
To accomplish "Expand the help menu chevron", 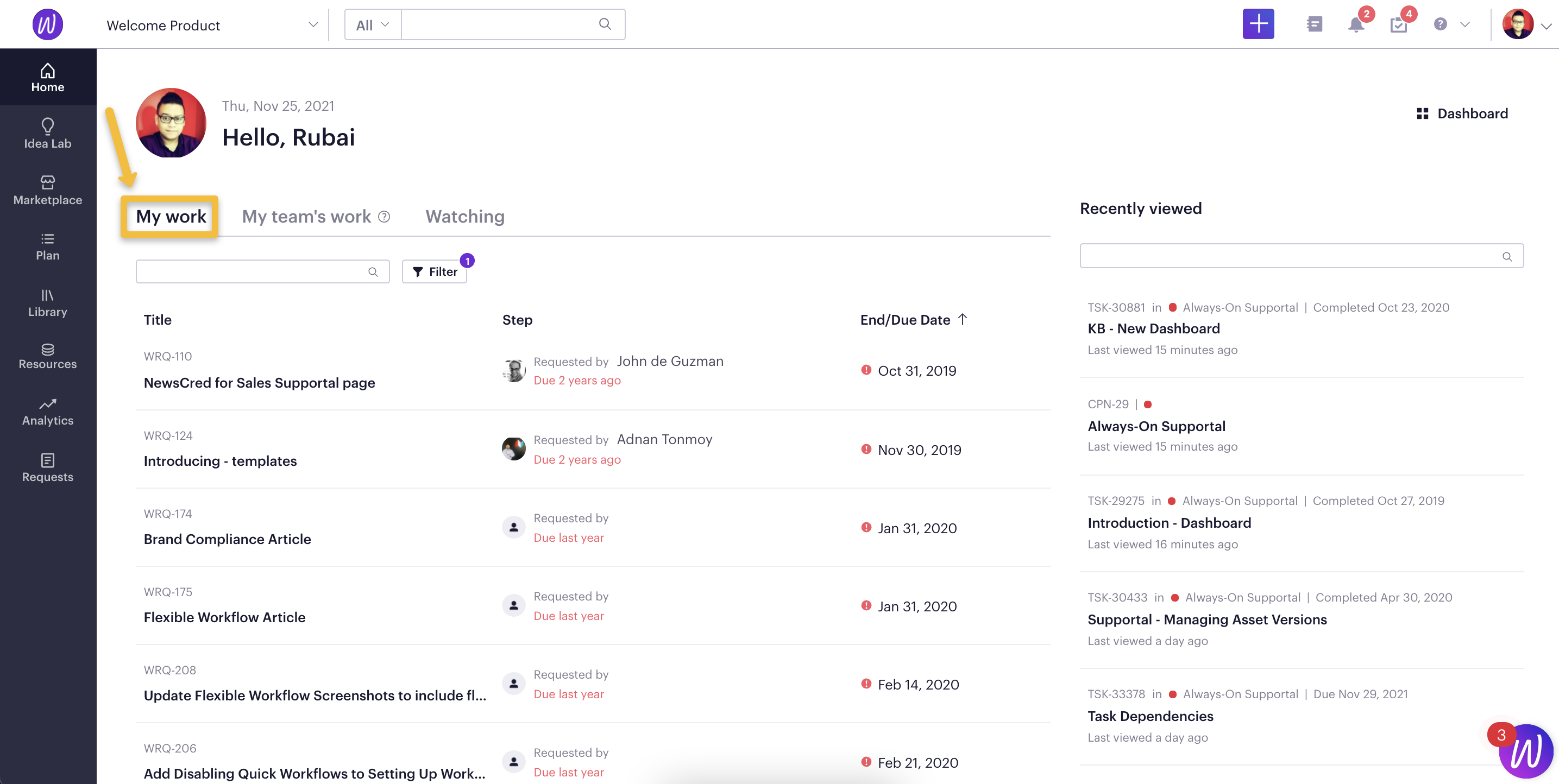I will pos(1464,25).
